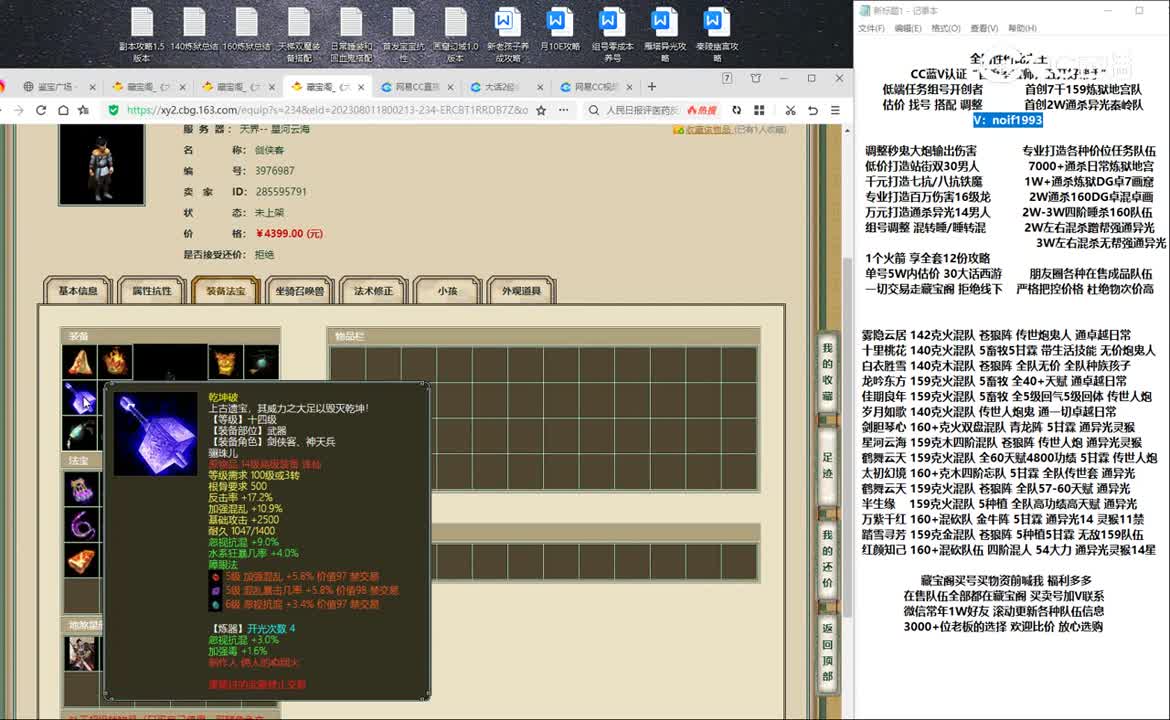Select the hat equipment icon

[x=80, y=362]
